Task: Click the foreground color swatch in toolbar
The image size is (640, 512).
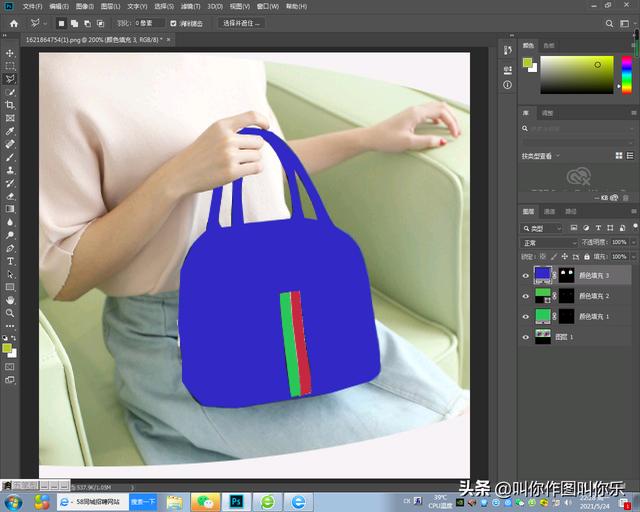Action: (x=9, y=346)
